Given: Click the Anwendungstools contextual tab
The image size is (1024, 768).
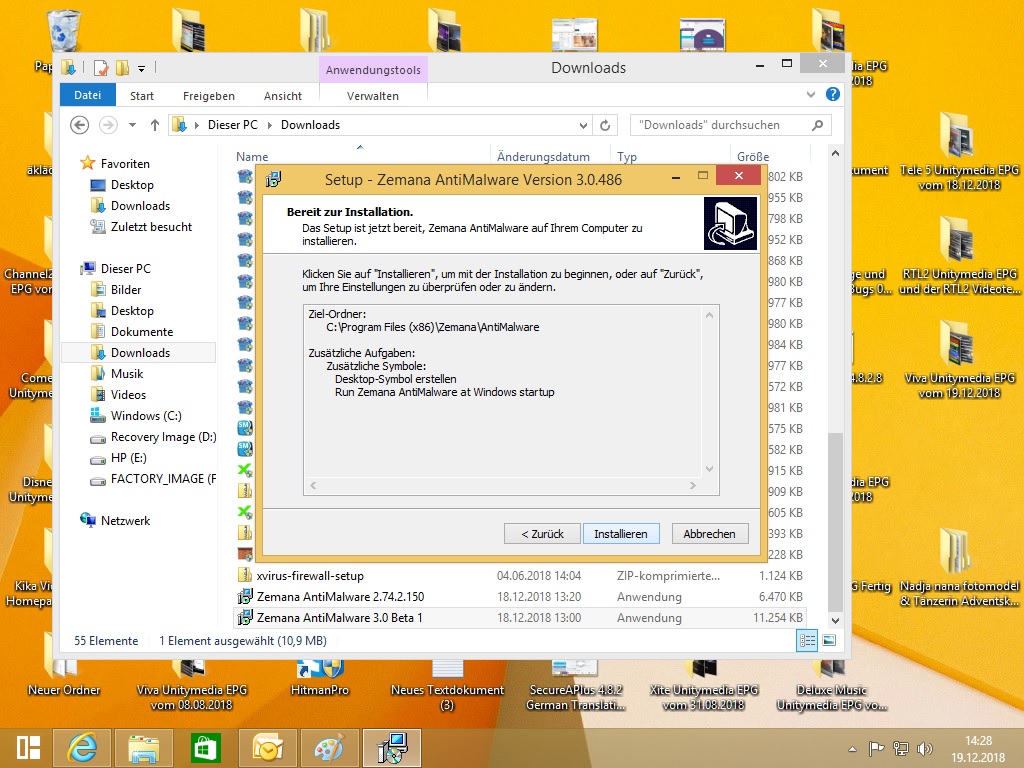Looking at the screenshot, I should coord(373,70).
